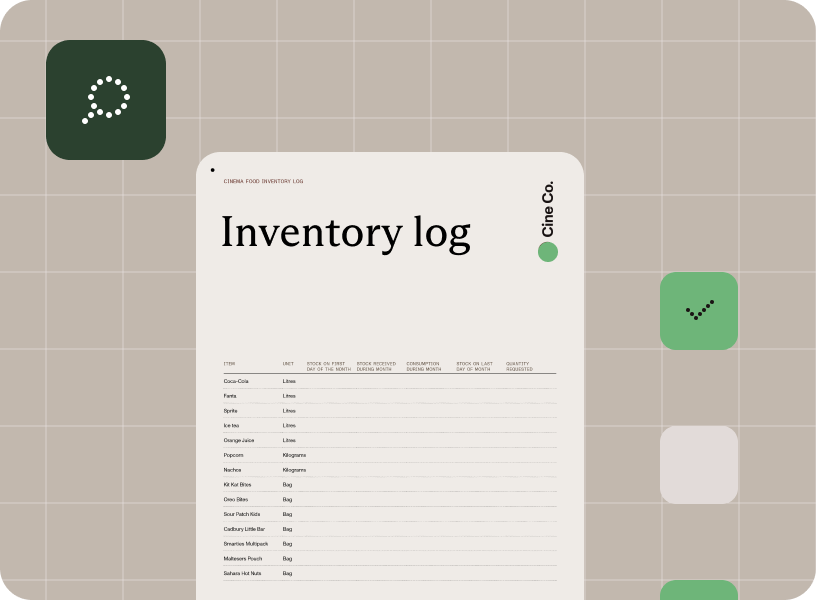Click the small black dot at document corner
This screenshot has height=600, width=816.
pos(212,170)
